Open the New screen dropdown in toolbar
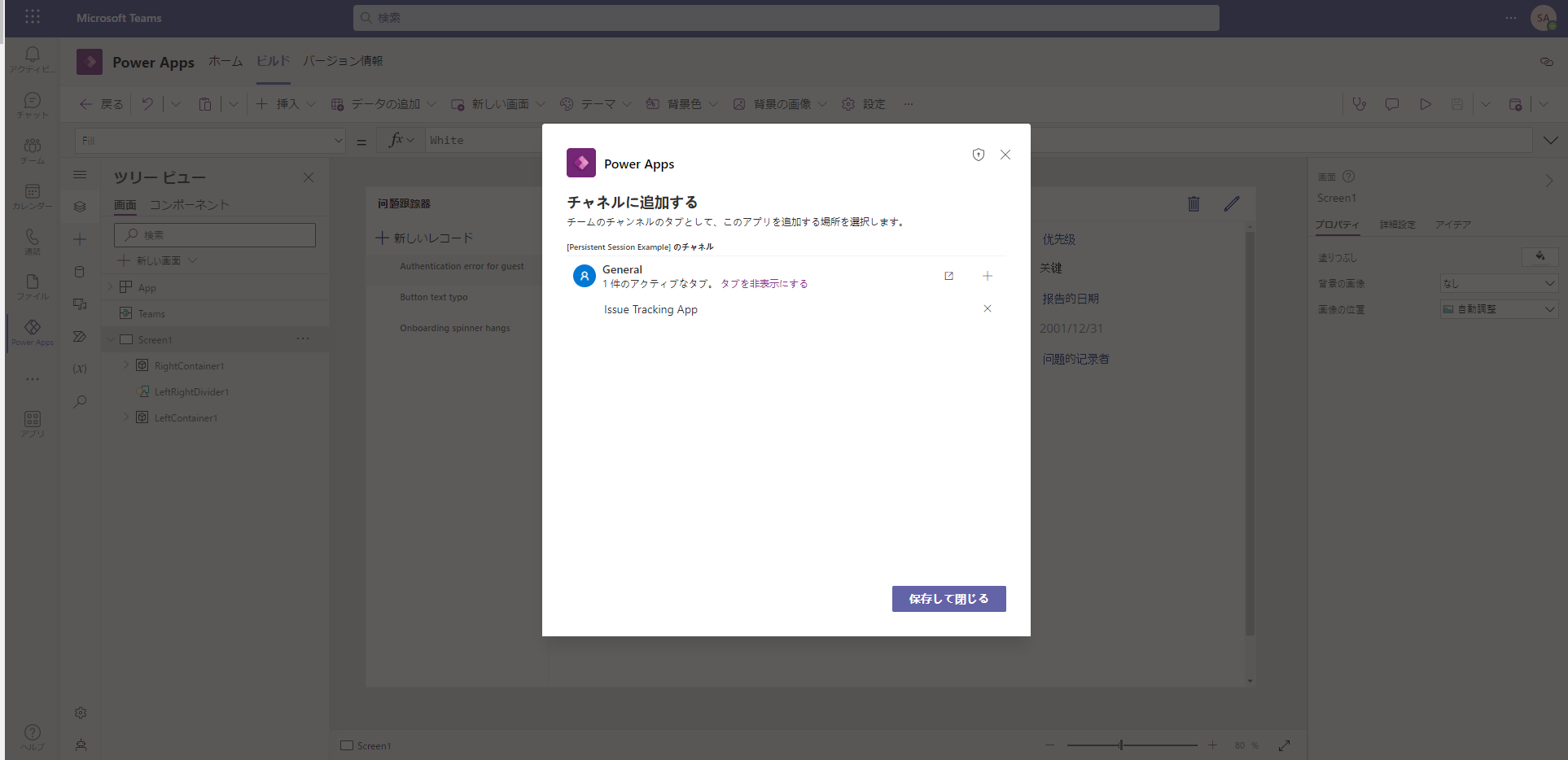The width and height of the screenshot is (1568, 760). 498,104
